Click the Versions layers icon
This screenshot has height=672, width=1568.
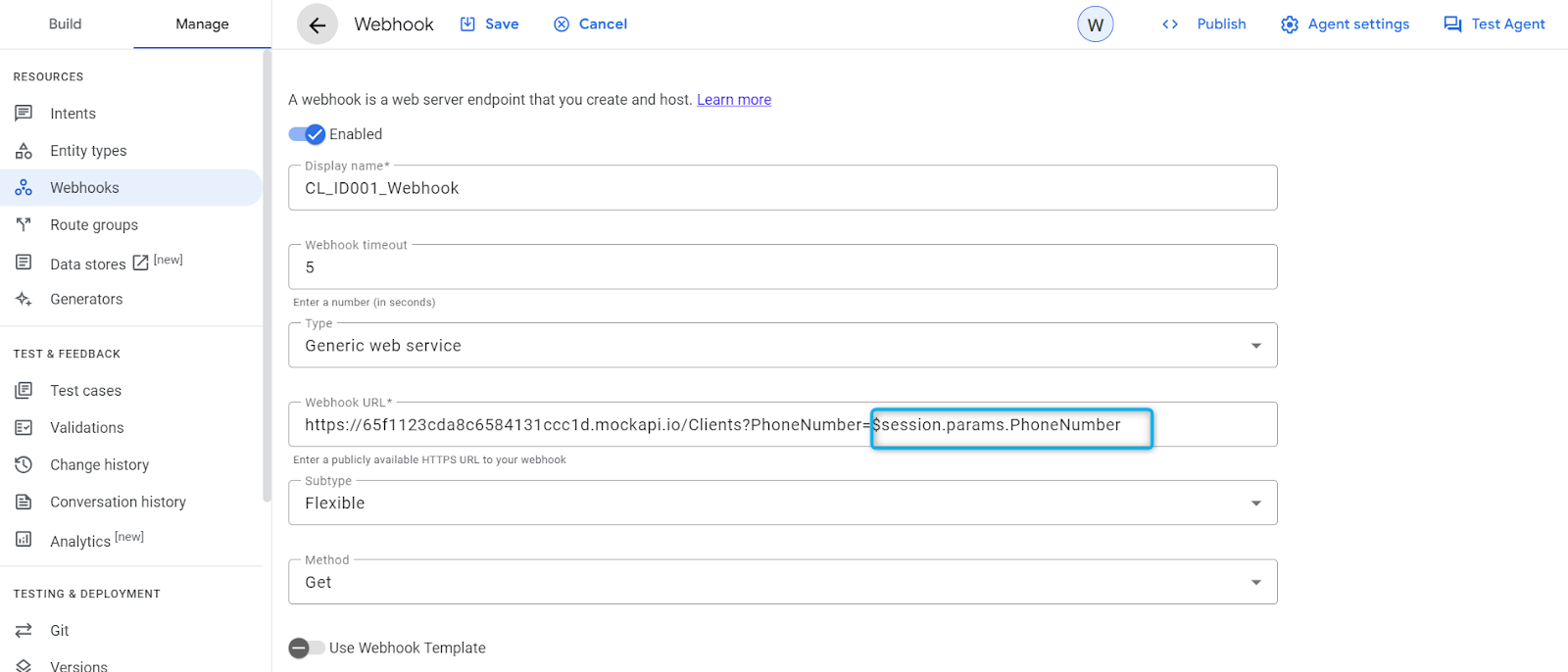coord(24,666)
